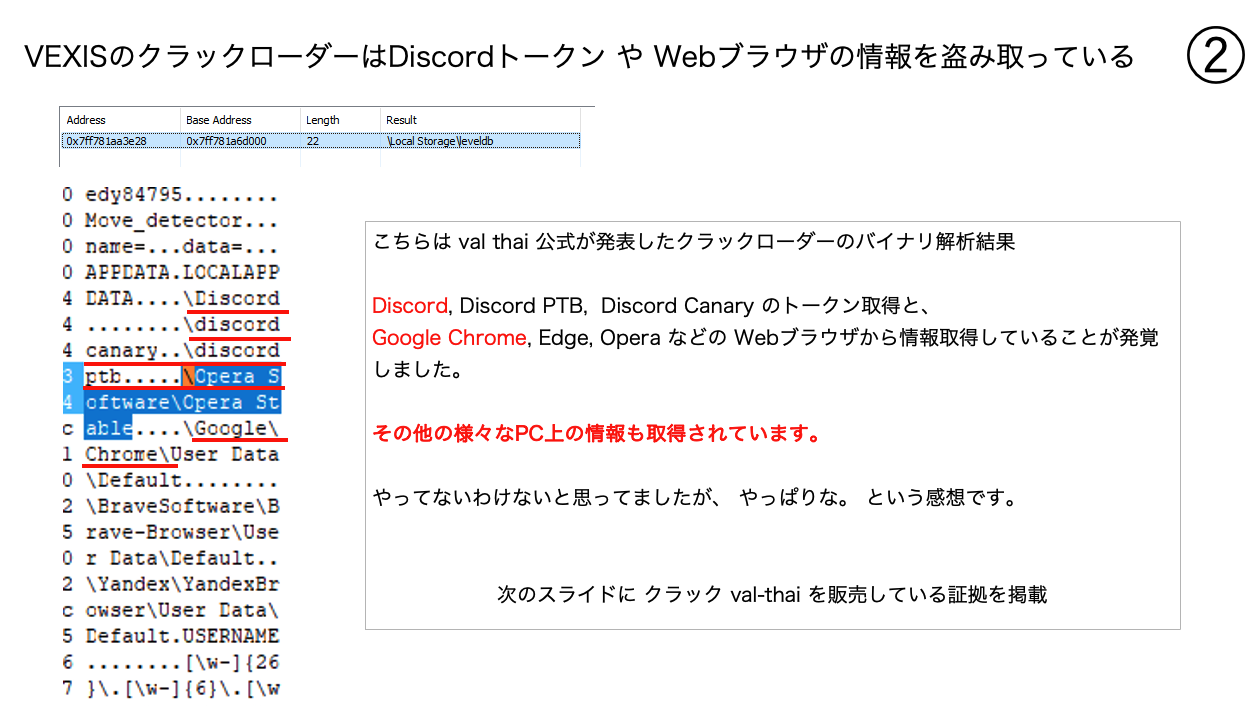Click the red Discord word in text box
Screen dimensions: 1256x706
[409, 305]
